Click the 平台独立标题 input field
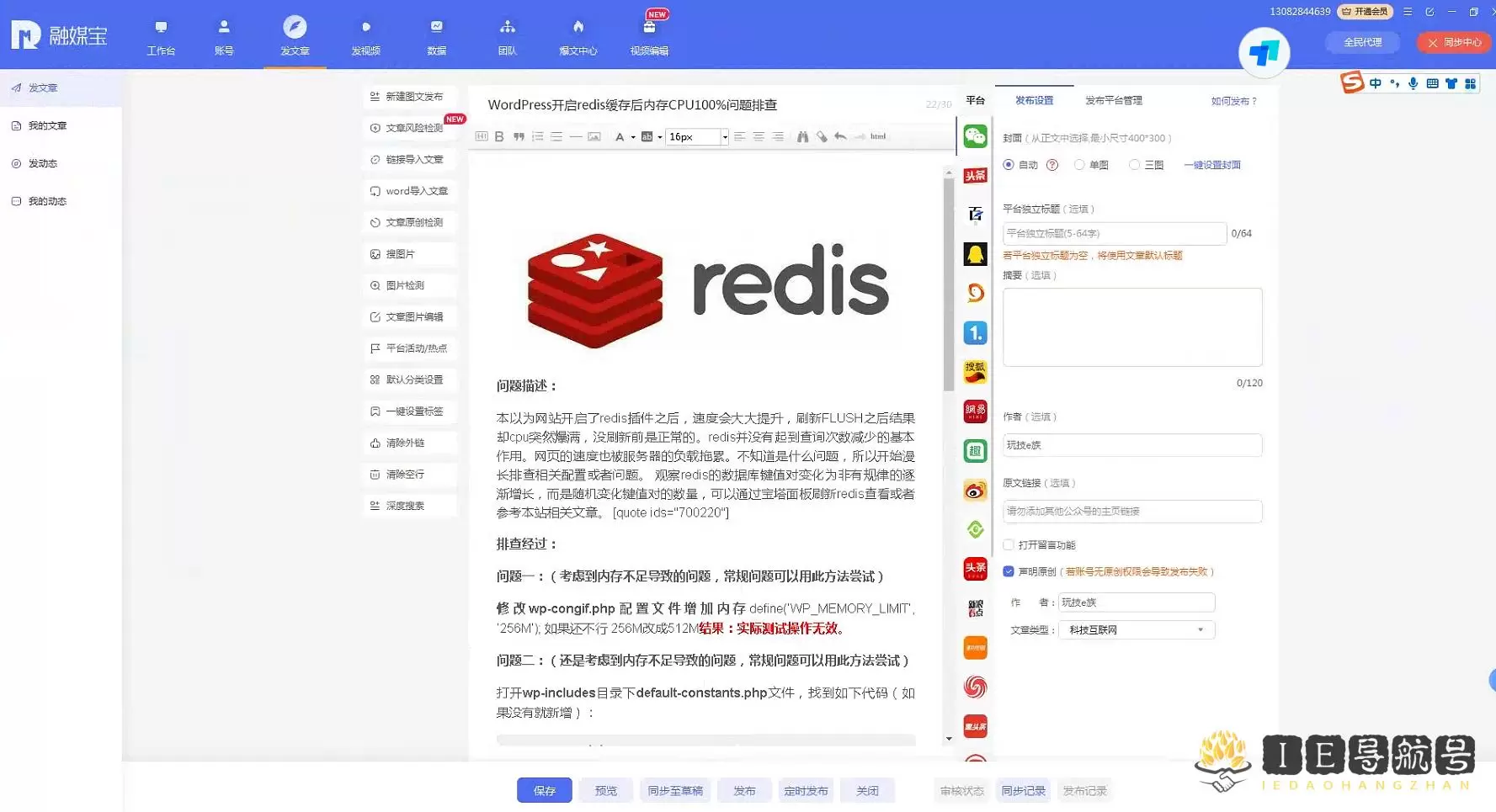1496x812 pixels. (1115, 233)
